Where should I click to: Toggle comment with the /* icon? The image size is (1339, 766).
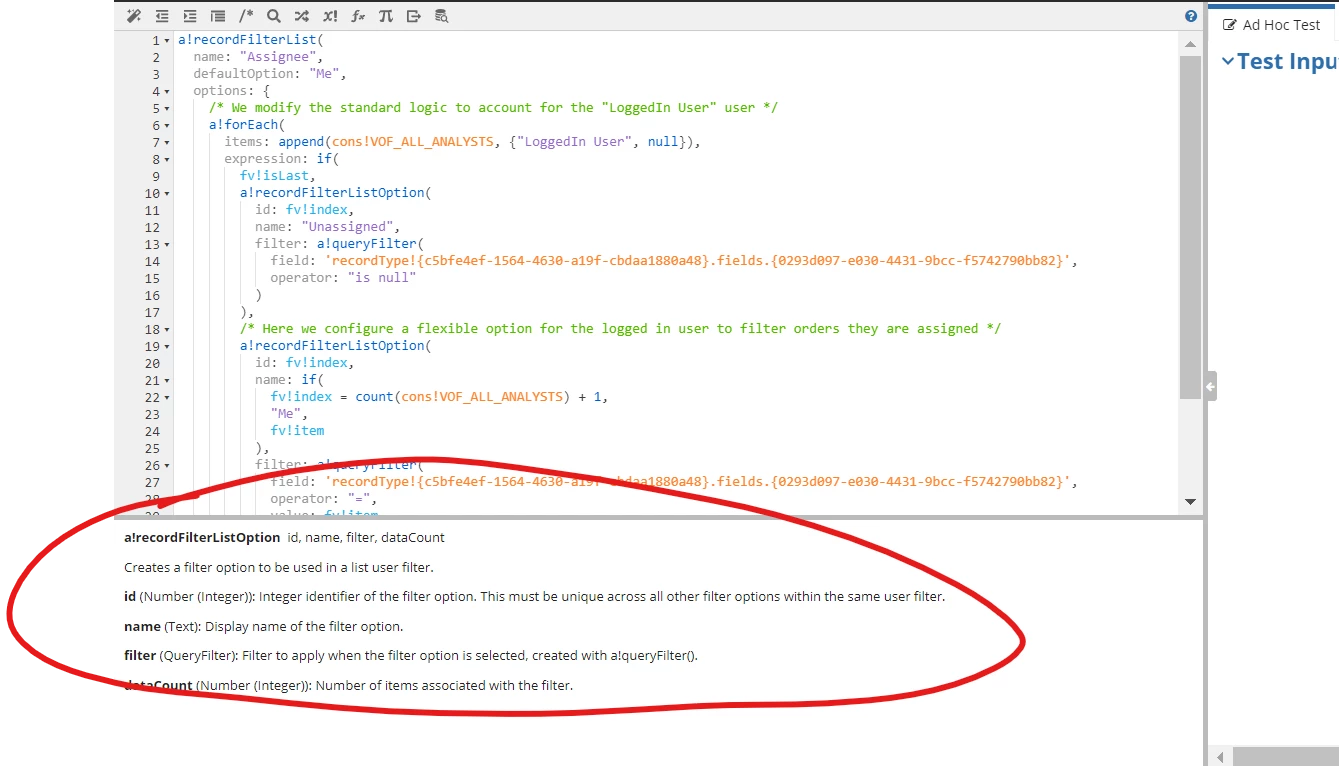[246, 16]
